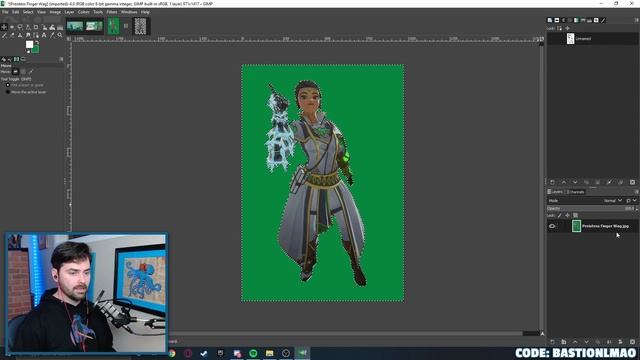Open the File menu
The image size is (640, 360).
pos(5,12)
